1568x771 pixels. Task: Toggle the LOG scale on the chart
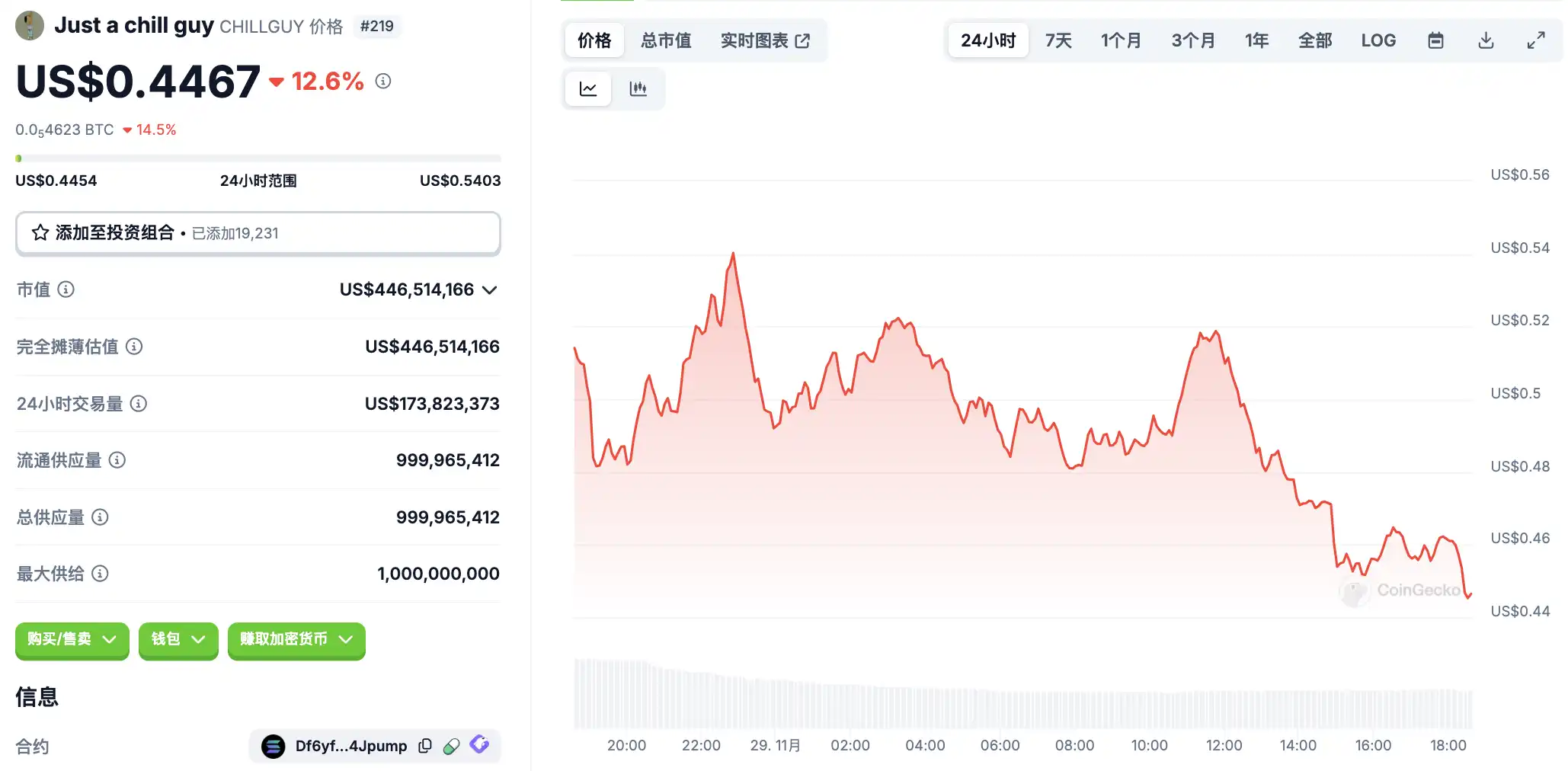[x=1378, y=40]
